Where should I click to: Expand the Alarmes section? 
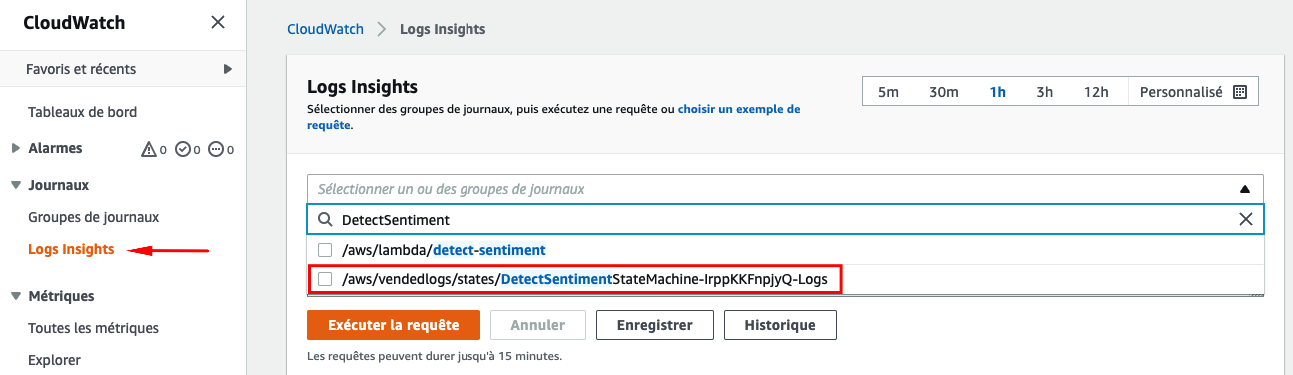tap(15, 148)
